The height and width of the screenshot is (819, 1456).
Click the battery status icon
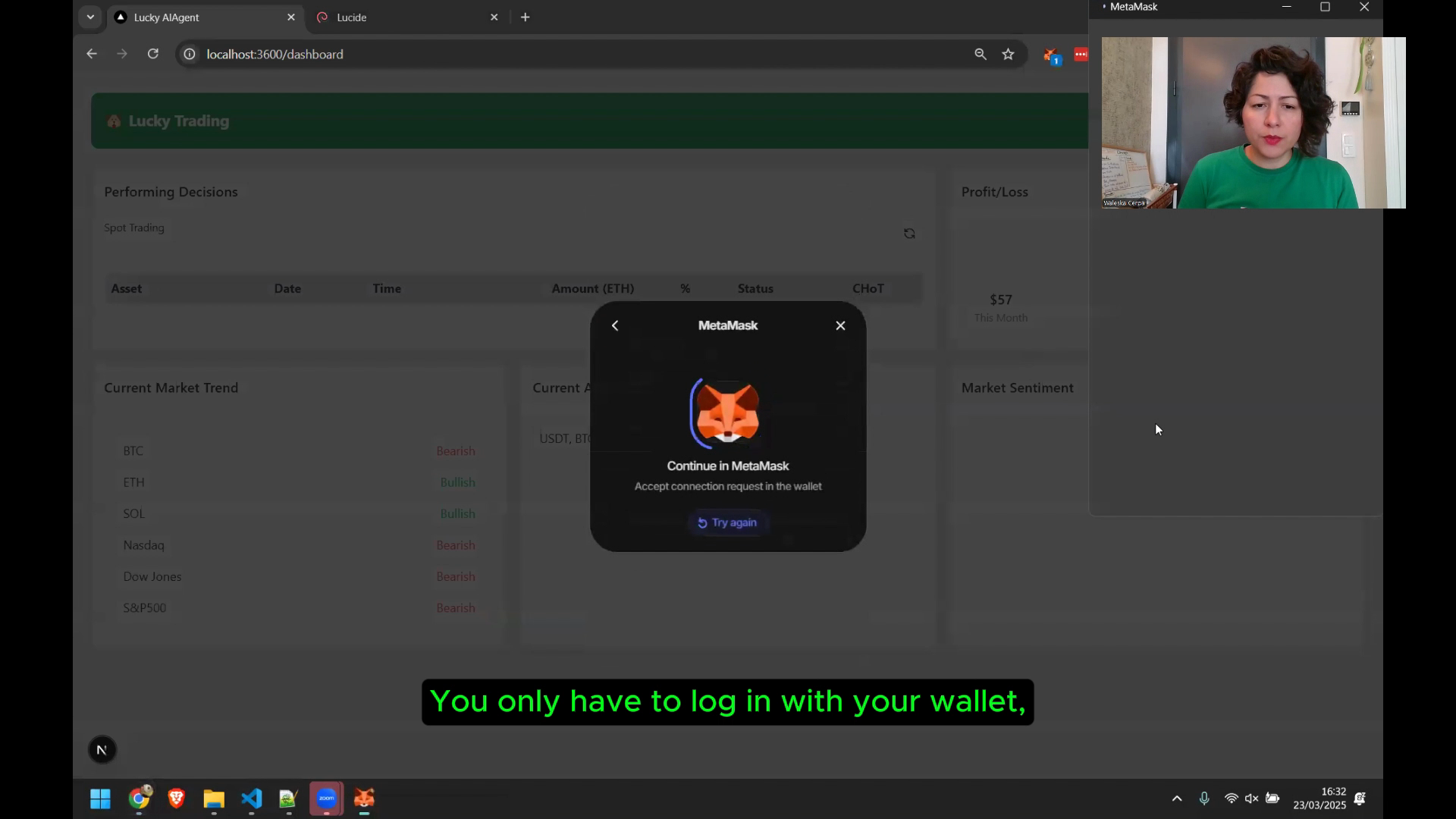coord(1273,799)
